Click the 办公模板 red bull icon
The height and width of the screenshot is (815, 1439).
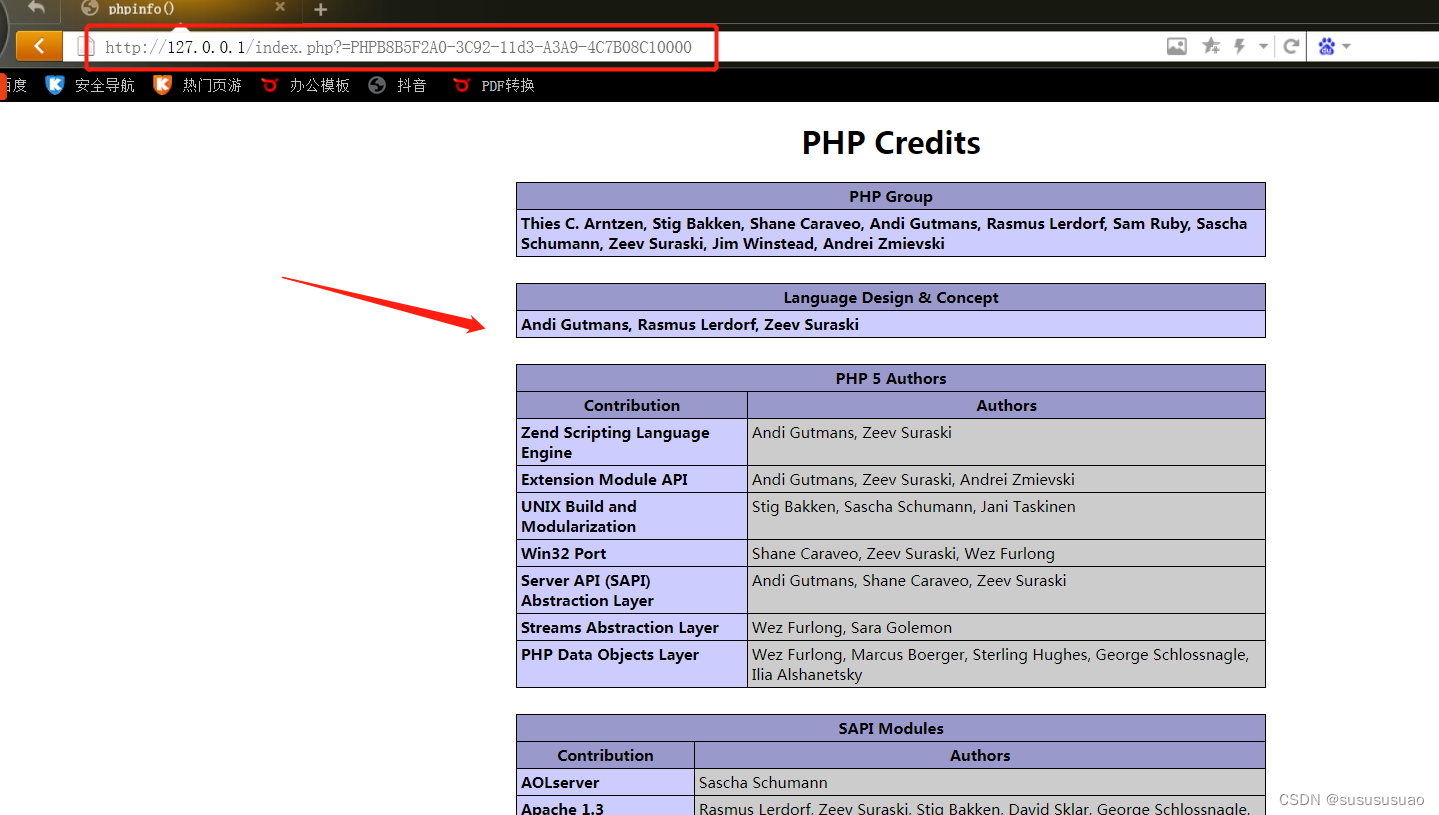click(268, 85)
